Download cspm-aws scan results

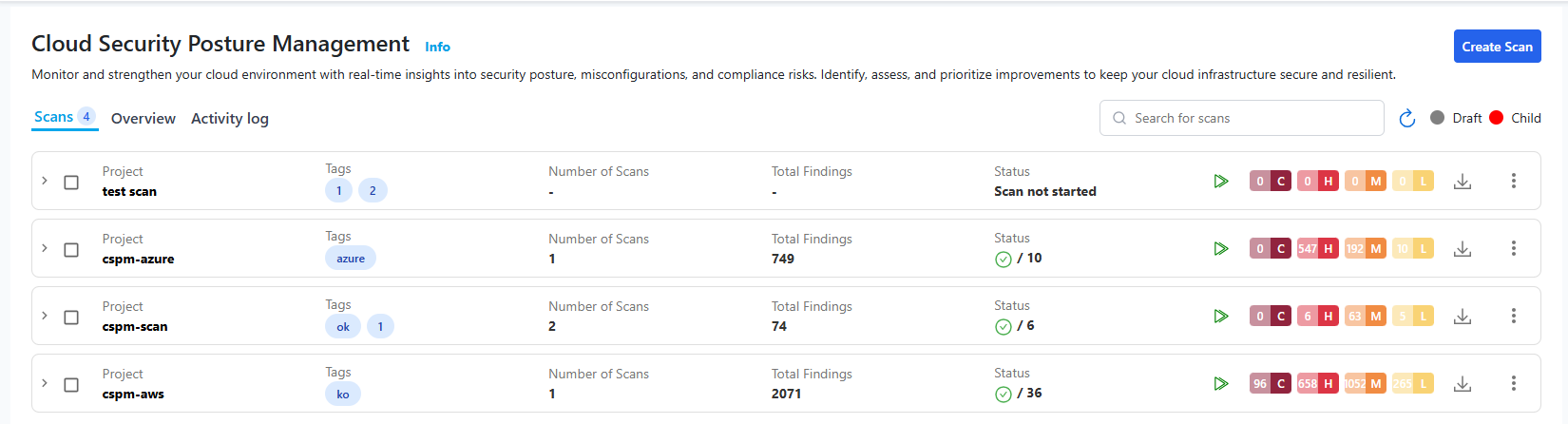[1463, 384]
